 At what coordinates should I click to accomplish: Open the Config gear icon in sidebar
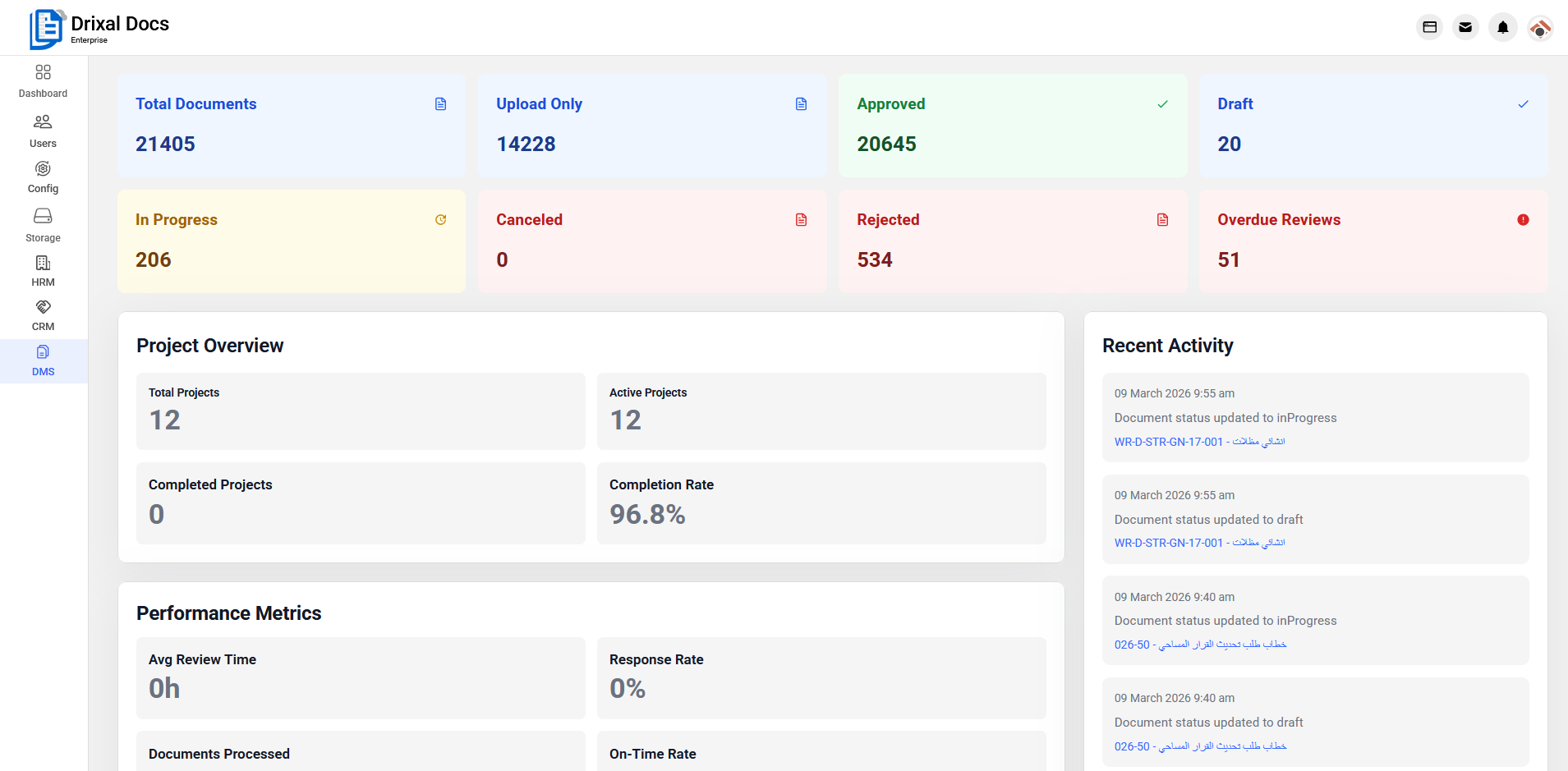pyautogui.click(x=43, y=168)
